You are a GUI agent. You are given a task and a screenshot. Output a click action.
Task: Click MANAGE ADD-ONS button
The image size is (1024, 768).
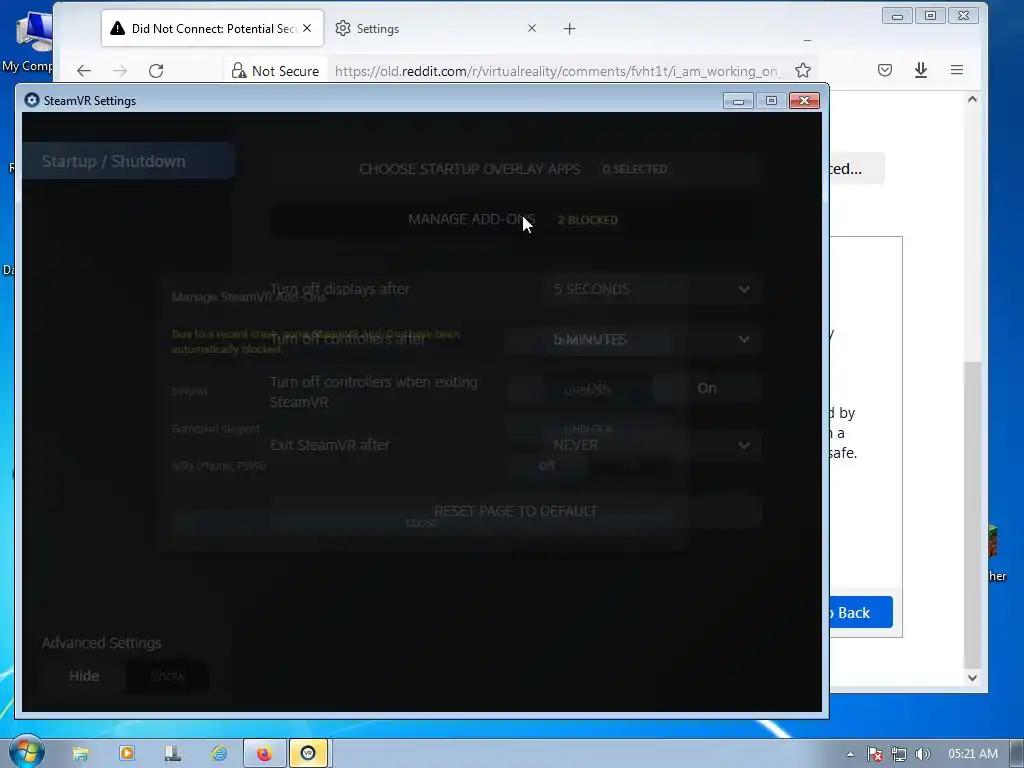click(x=516, y=219)
